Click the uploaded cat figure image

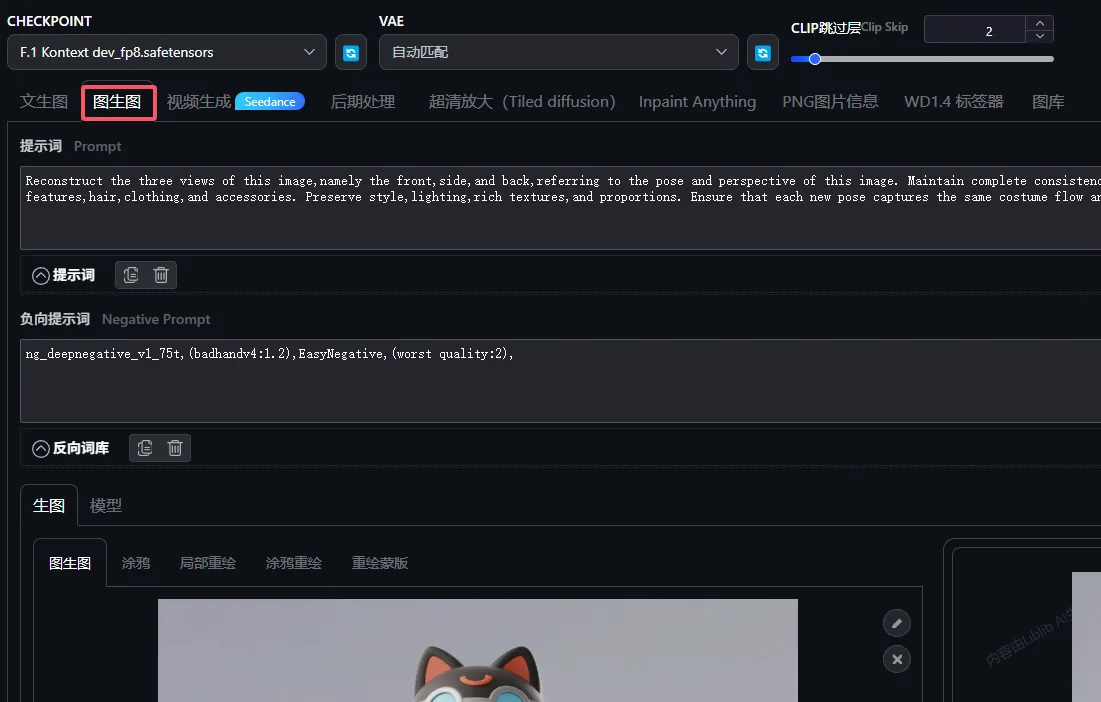coord(477,650)
